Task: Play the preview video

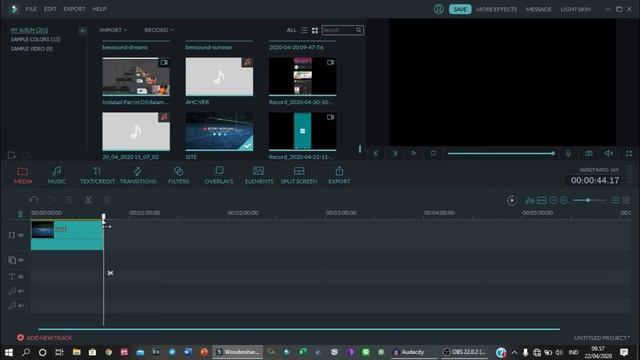Action: [413, 153]
